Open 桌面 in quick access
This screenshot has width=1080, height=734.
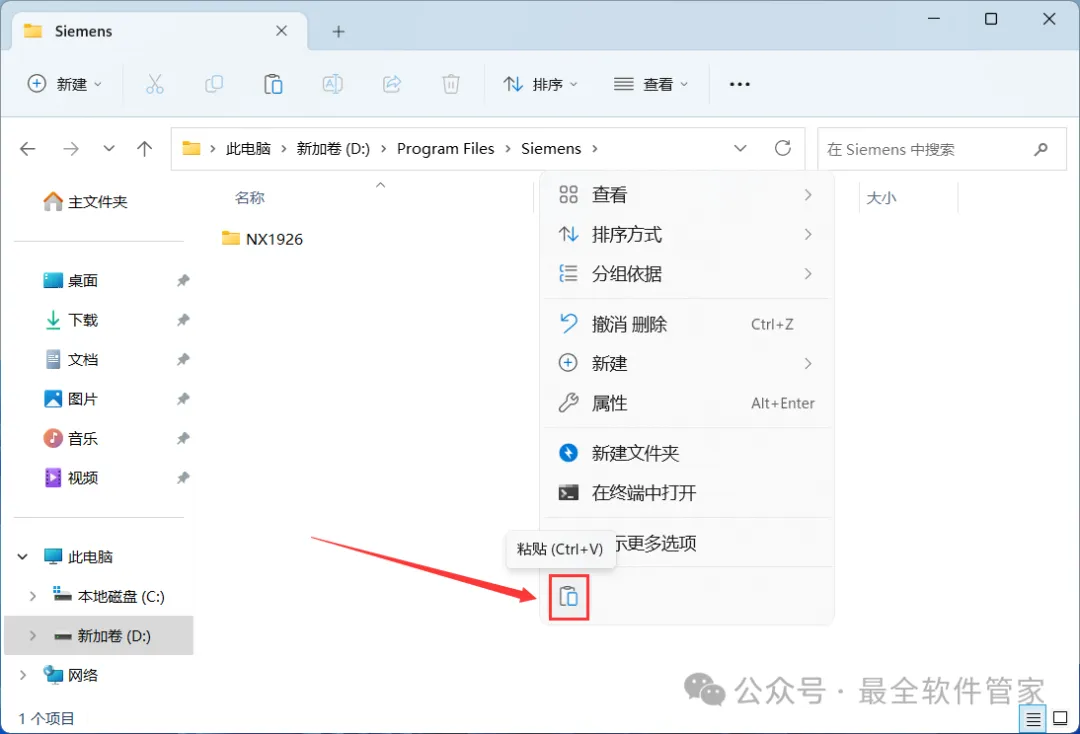(x=70, y=281)
